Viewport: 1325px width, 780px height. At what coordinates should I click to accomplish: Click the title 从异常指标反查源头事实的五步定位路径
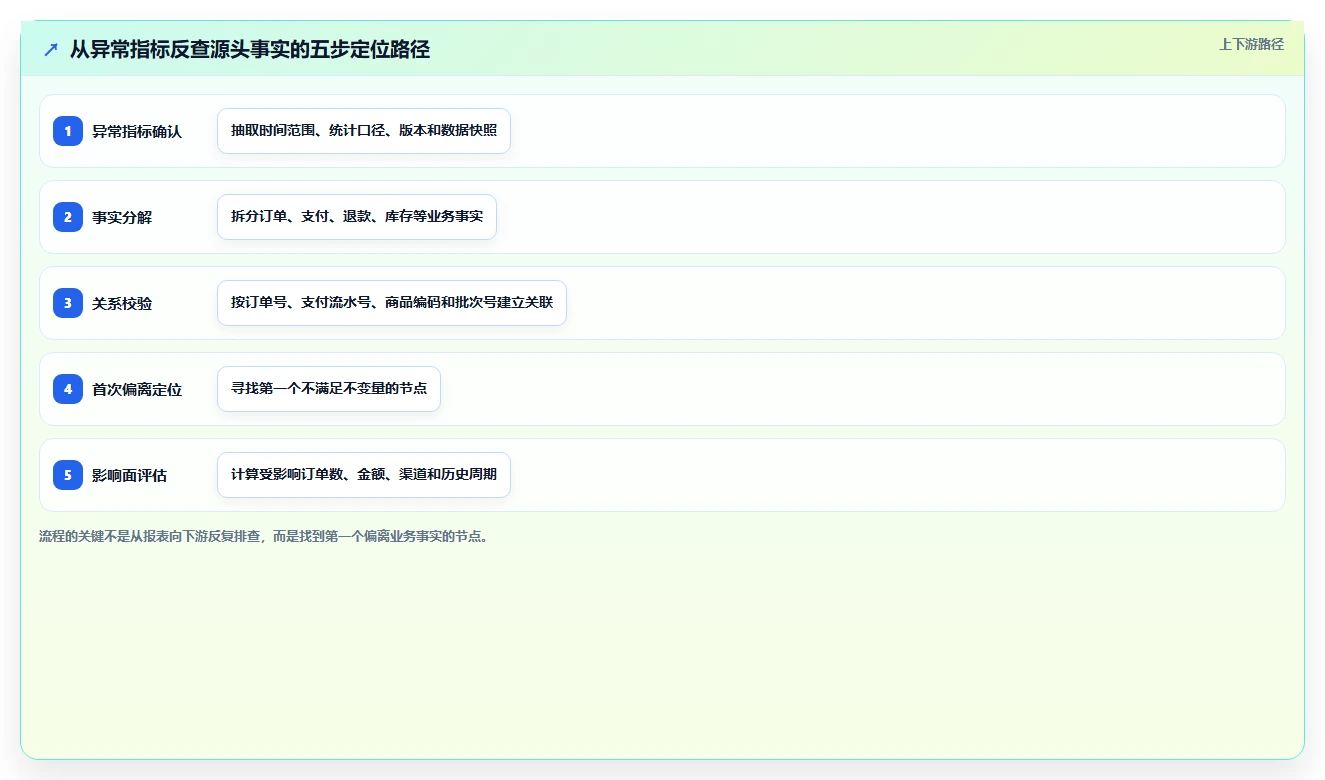coord(250,49)
